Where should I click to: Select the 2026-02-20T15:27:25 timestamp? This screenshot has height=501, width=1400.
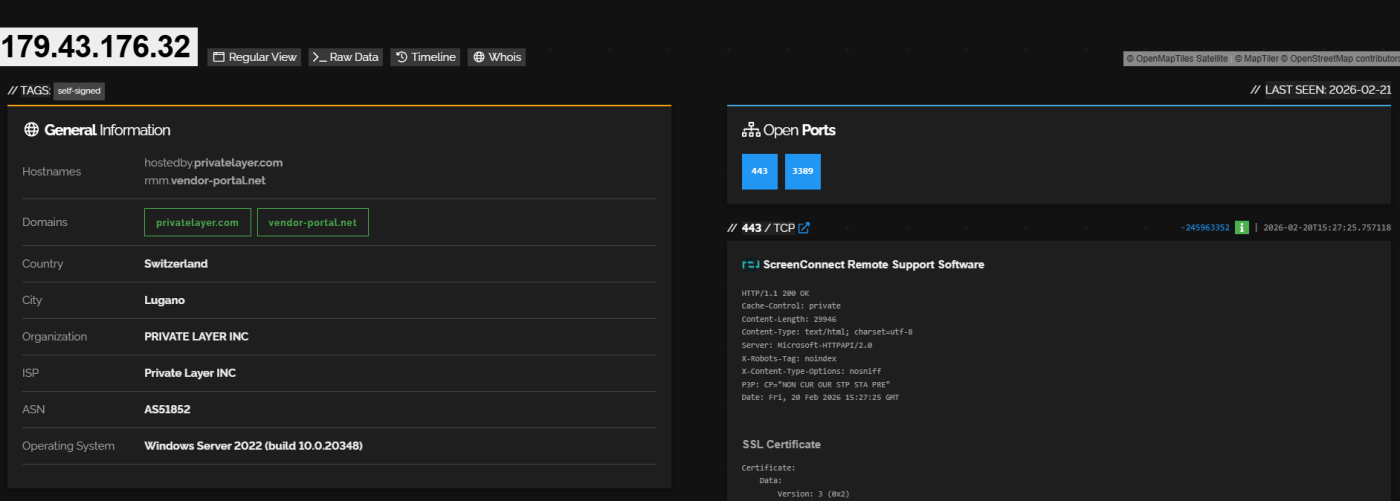point(1327,228)
